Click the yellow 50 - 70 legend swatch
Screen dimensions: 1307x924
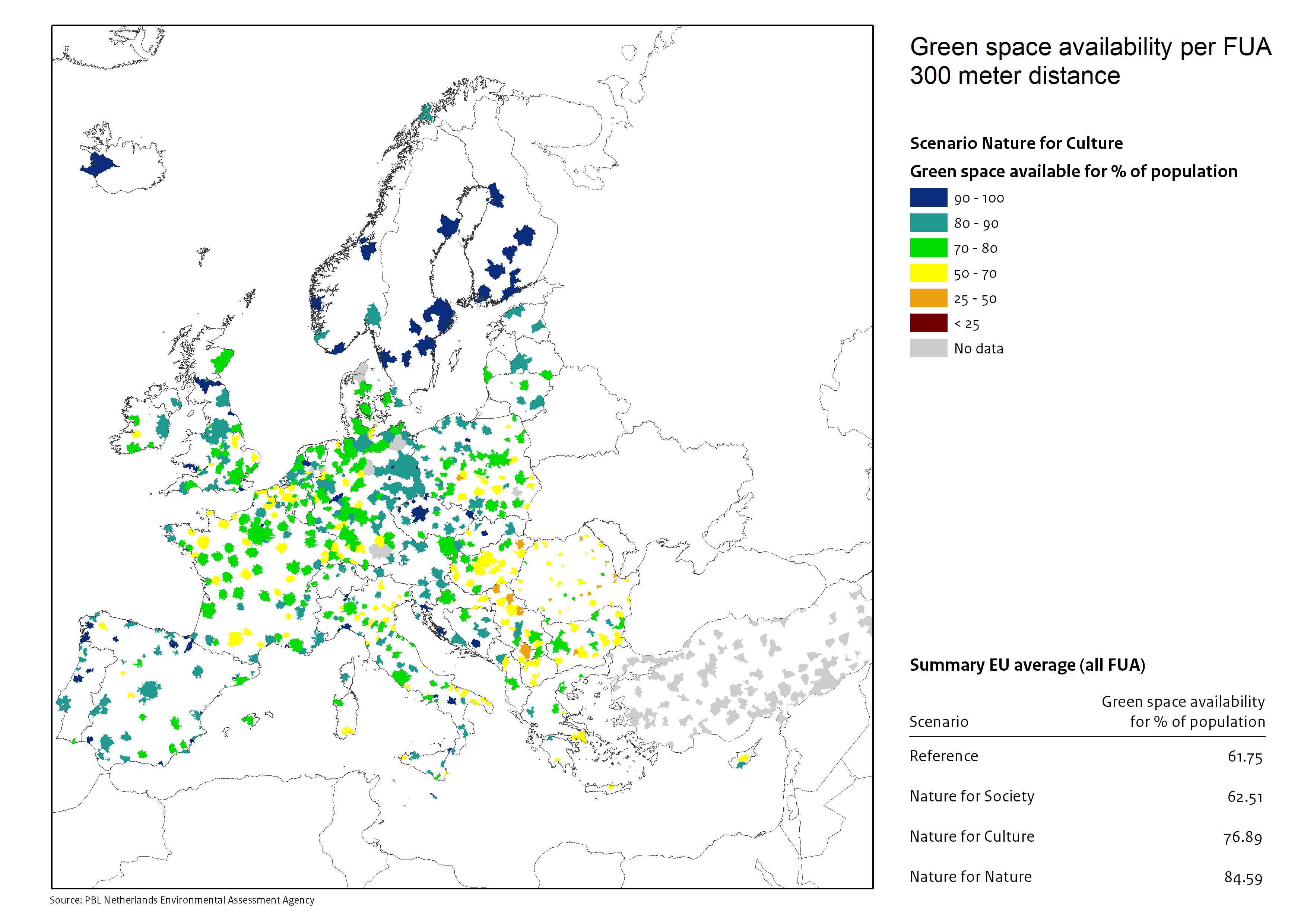pyautogui.click(x=929, y=273)
